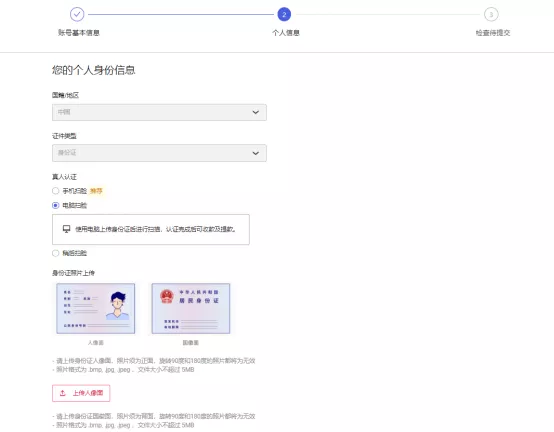Click the 人像面 caption under the first card
Screen dimensions: 554x432
(96, 343)
